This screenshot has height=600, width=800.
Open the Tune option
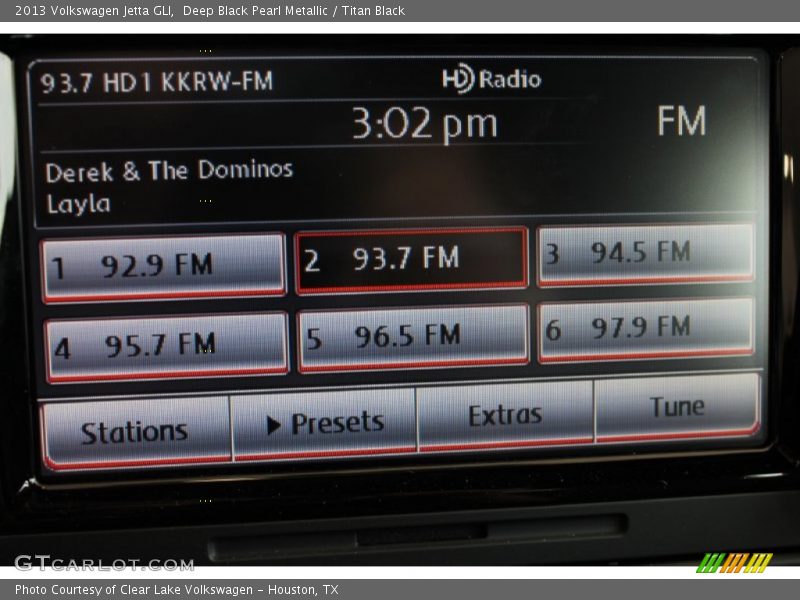pyautogui.click(x=677, y=407)
